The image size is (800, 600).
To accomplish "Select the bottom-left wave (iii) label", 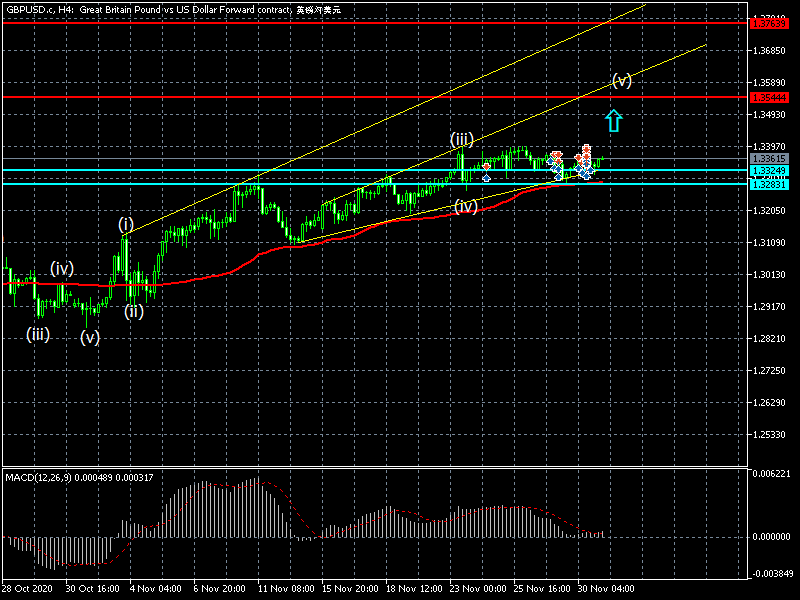I will (38, 335).
